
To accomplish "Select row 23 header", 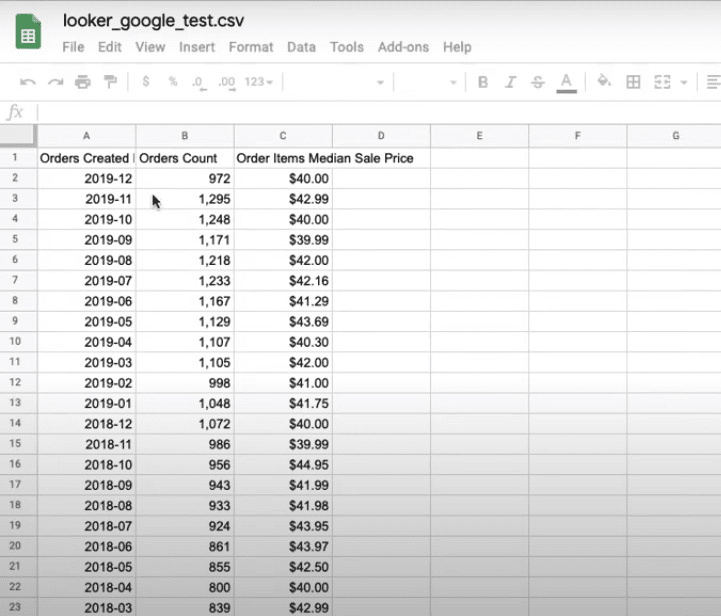I will 18,607.
